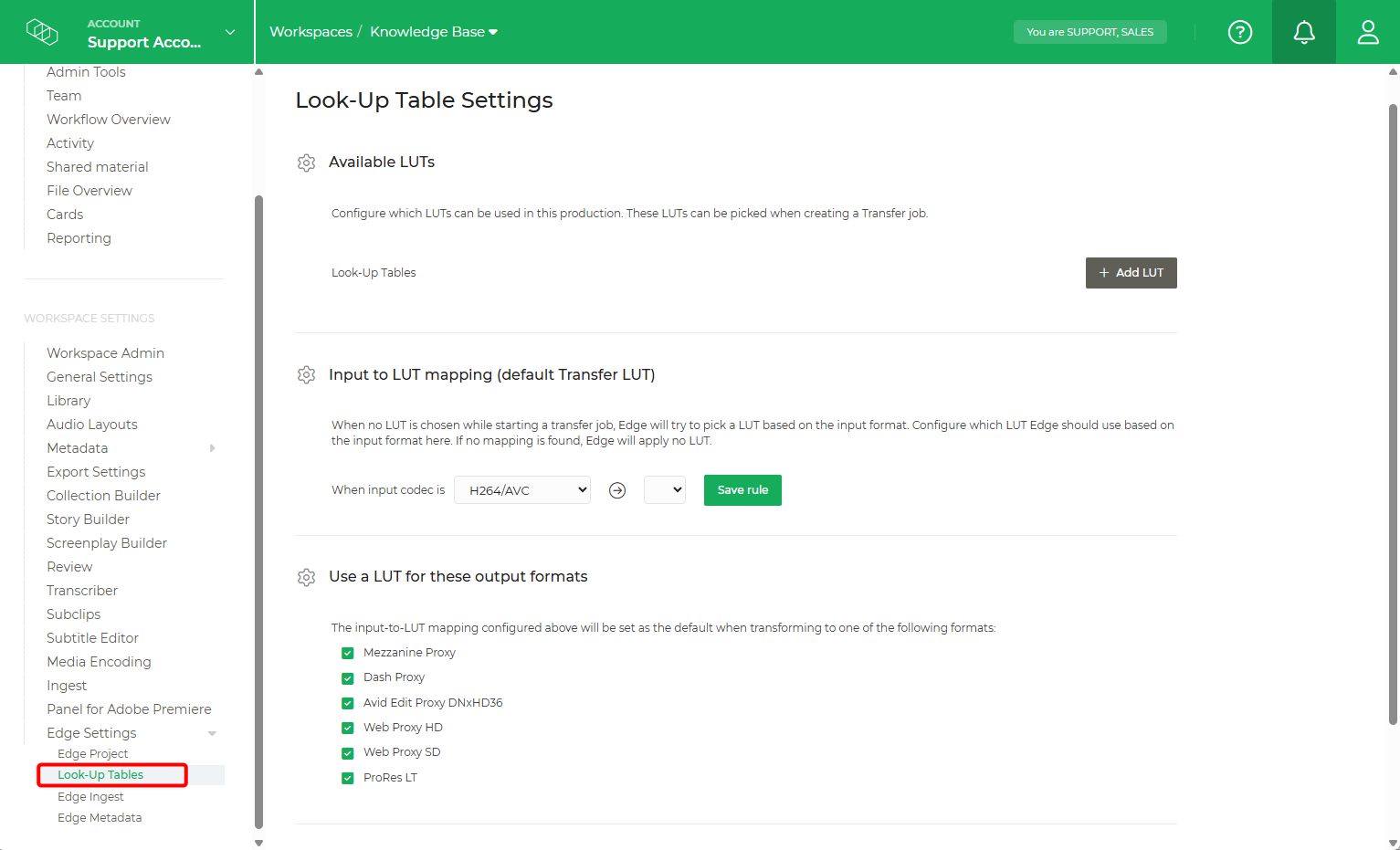This screenshot has height=850, width=1400.
Task: Click the arrow icon between the codec dropdowns
Action: pos(617,489)
